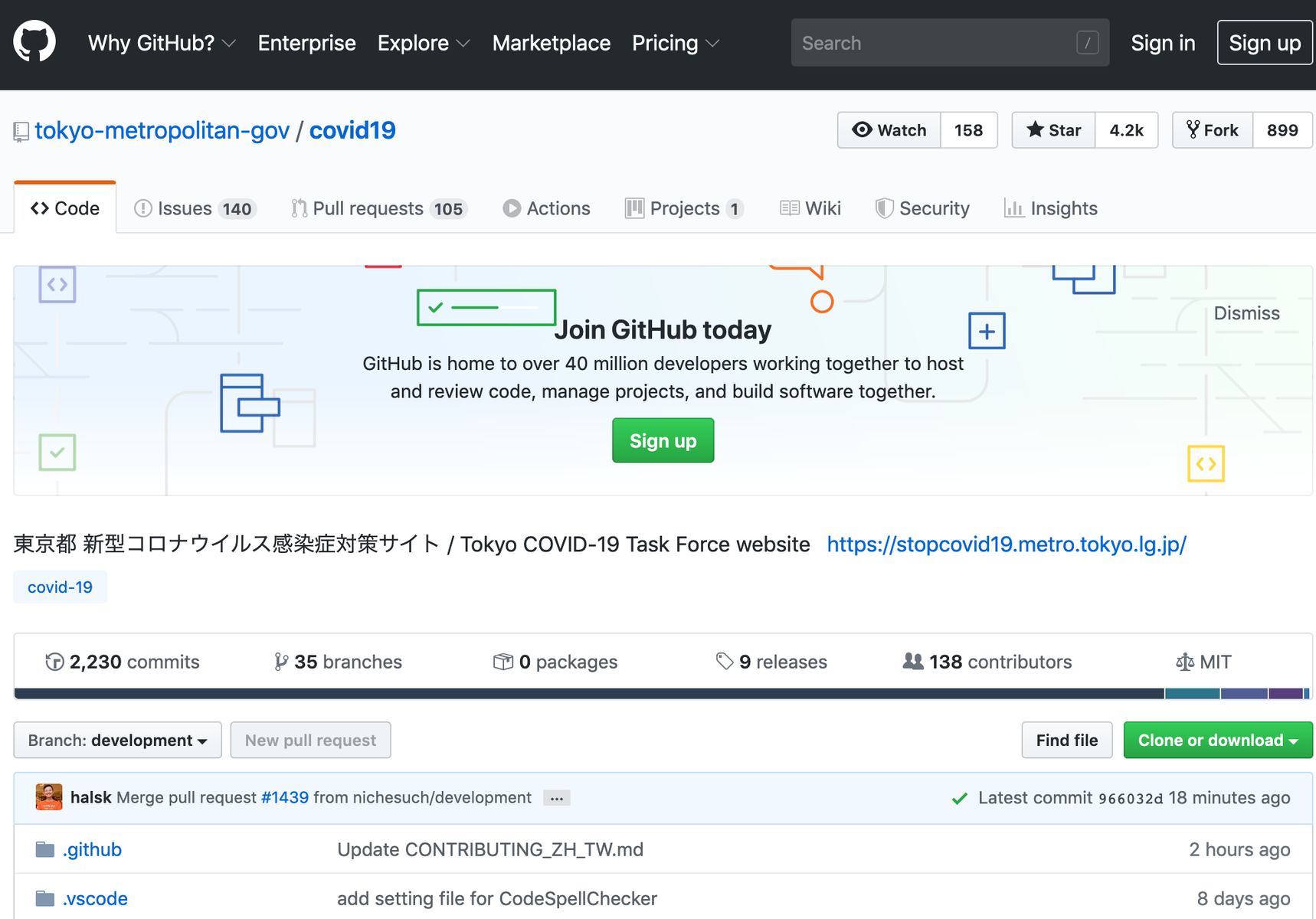Click green Sign up in the banner
1316x919 pixels.
click(663, 440)
